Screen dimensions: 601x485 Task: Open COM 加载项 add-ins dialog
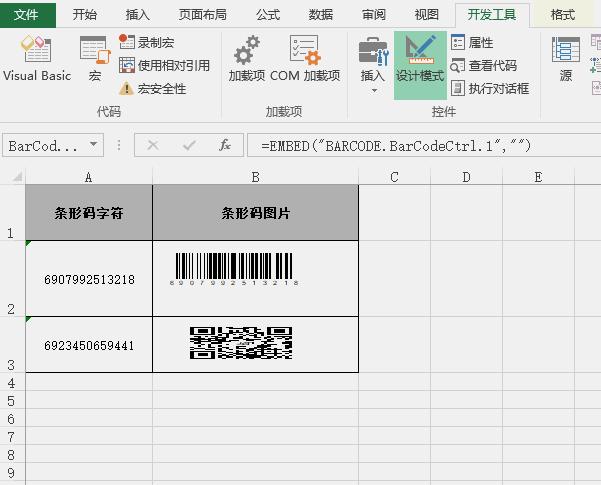(305, 58)
